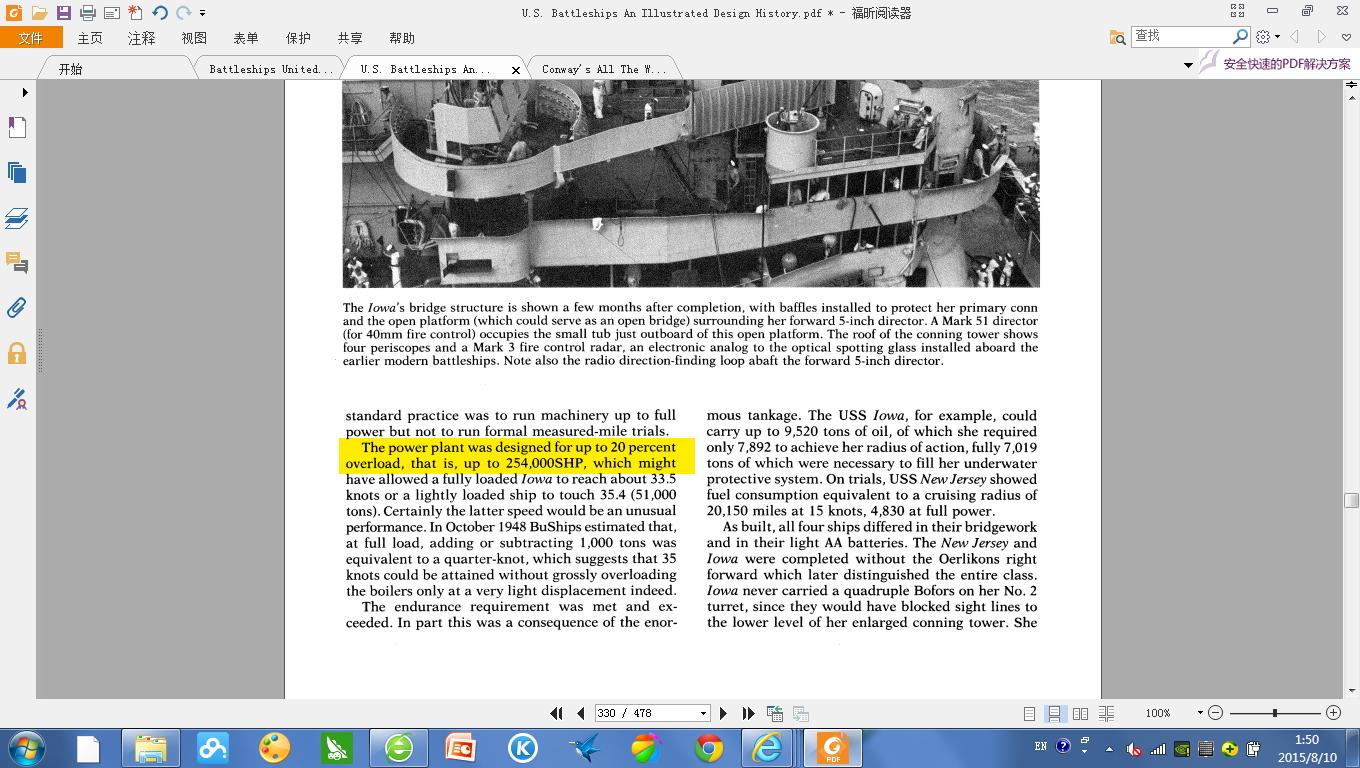Screen dimensions: 1360x768
Task: Click the advanced folder search icon
Action: pyautogui.click(x=1117, y=37)
